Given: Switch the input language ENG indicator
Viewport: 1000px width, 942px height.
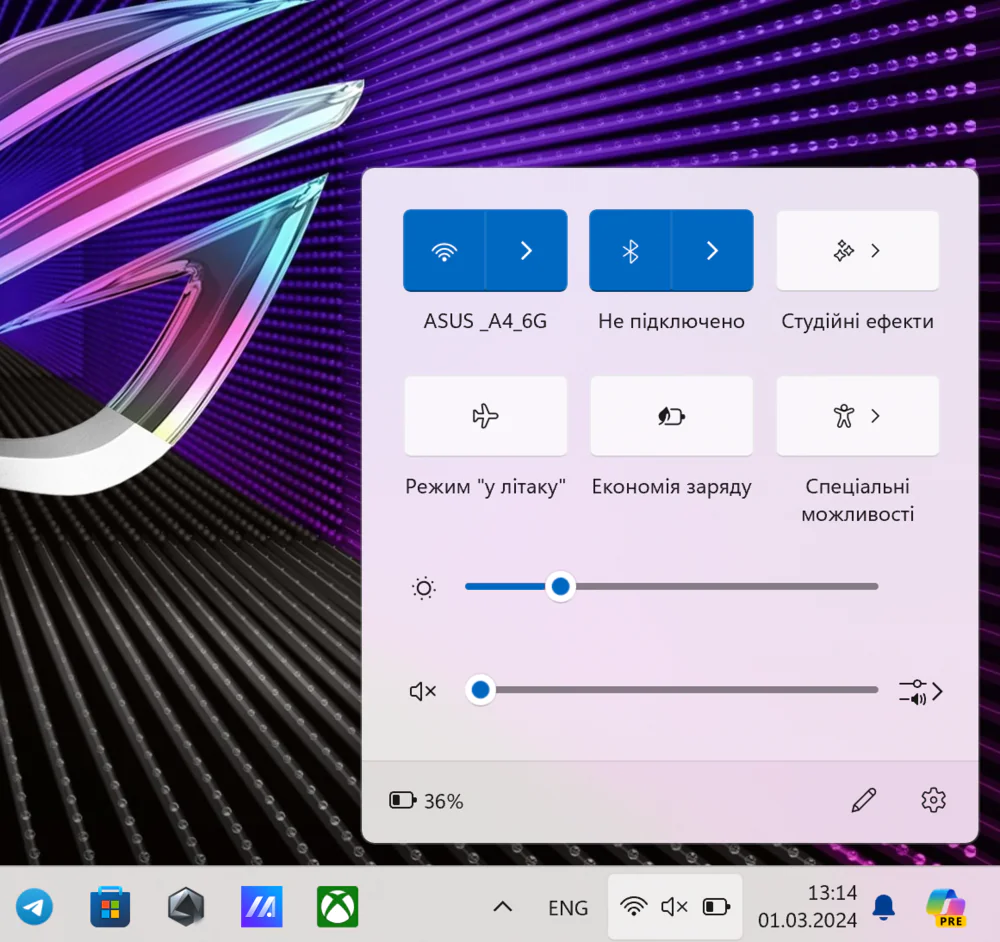Looking at the screenshot, I should click(x=568, y=908).
